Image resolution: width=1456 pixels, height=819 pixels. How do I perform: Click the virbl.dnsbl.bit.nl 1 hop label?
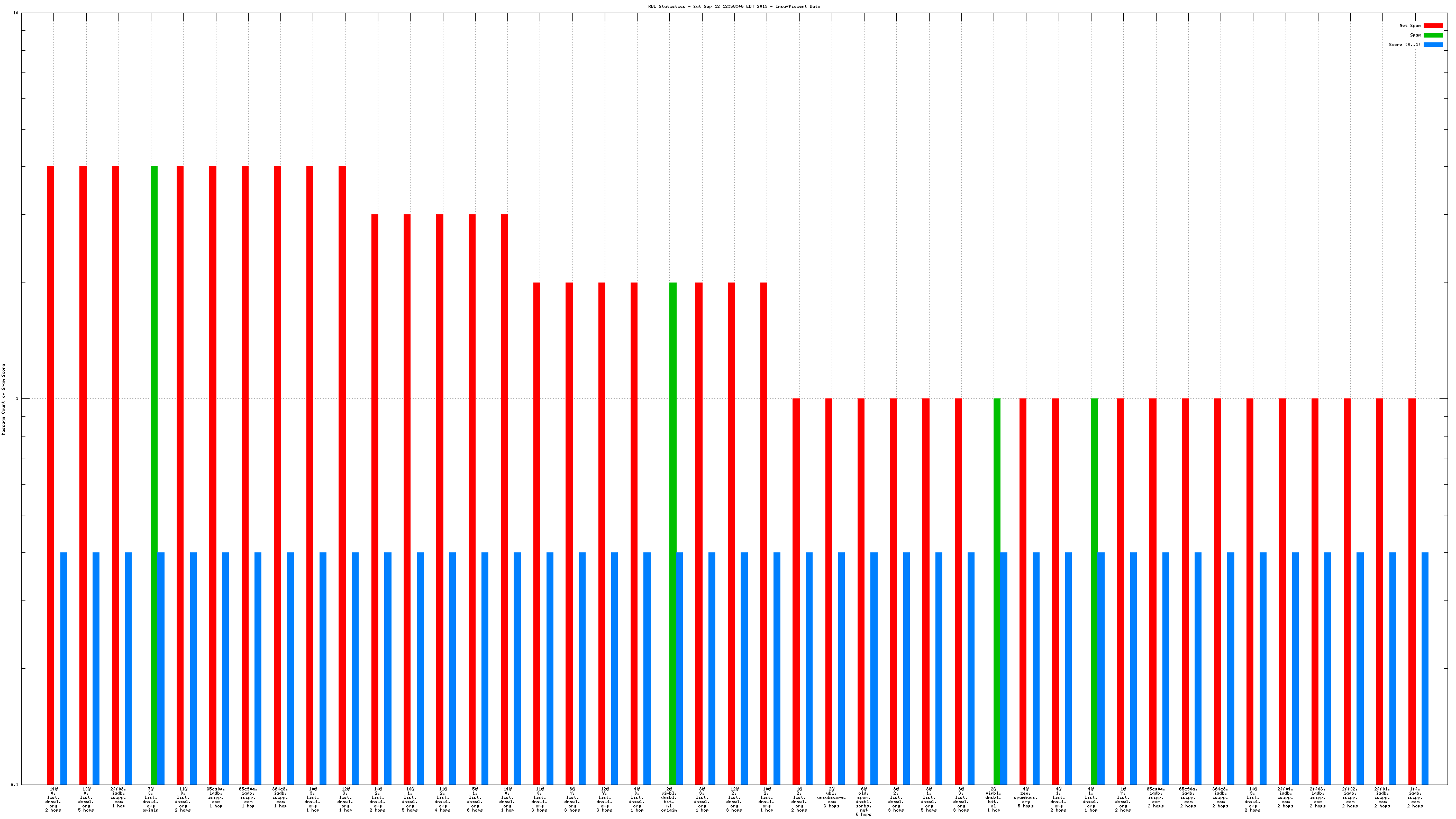(x=993, y=799)
